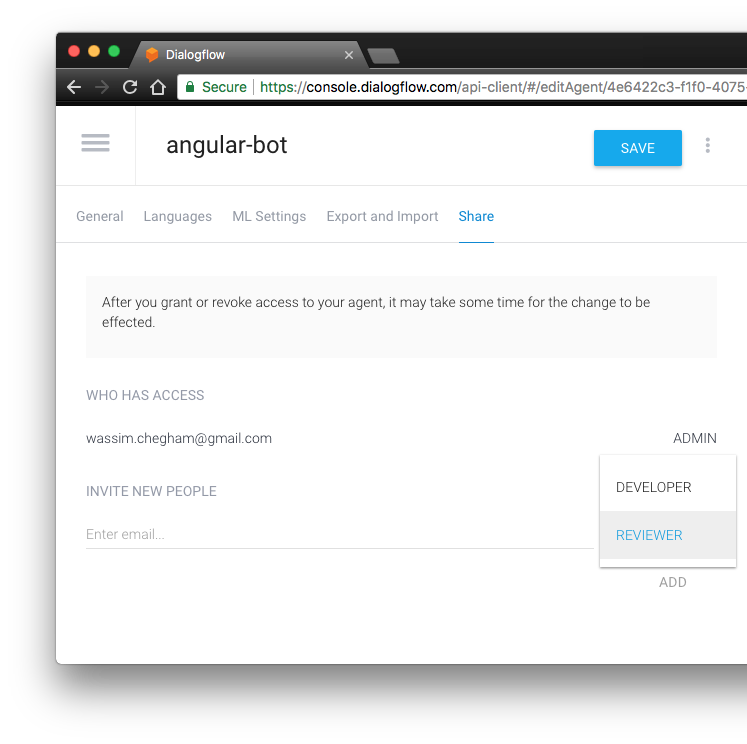Open the Export and Import tab
747x744 pixels.
pos(382,216)
